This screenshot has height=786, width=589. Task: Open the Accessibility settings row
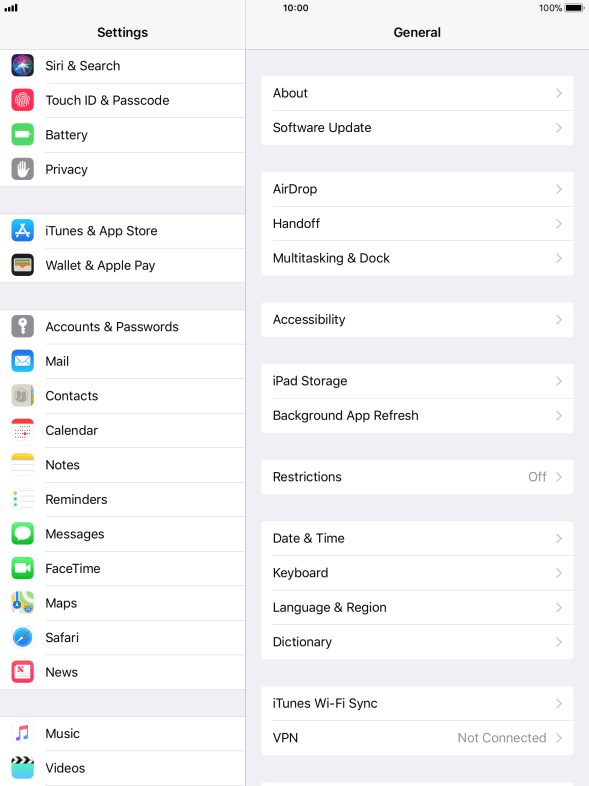point(417,319)
